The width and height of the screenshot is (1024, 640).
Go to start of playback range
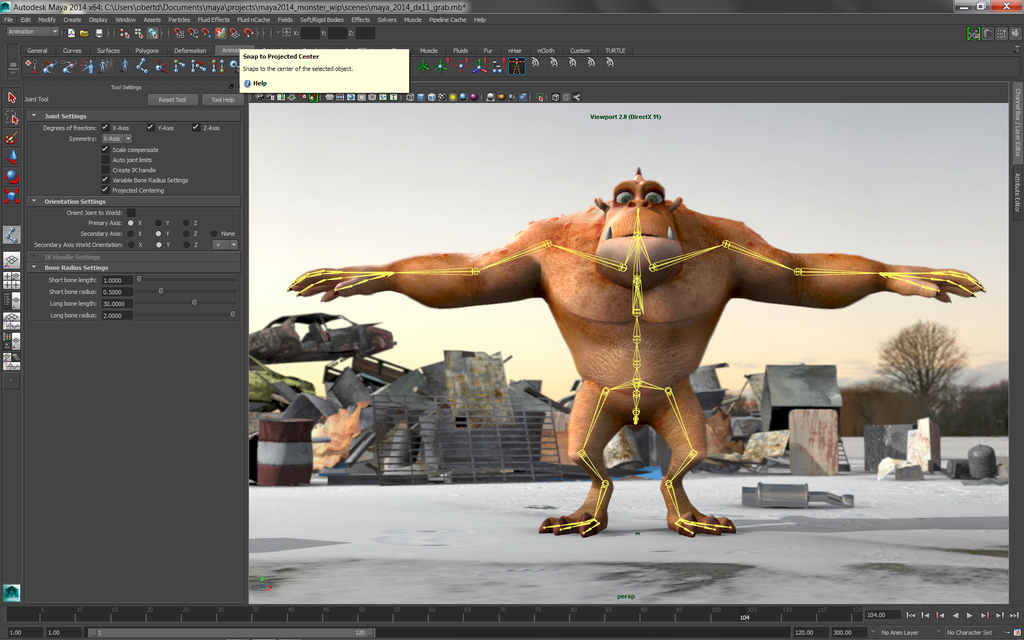911,615
